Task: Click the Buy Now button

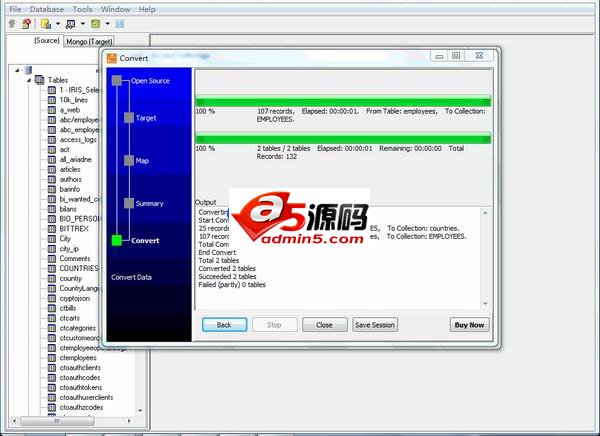Action: click(469, 325)
